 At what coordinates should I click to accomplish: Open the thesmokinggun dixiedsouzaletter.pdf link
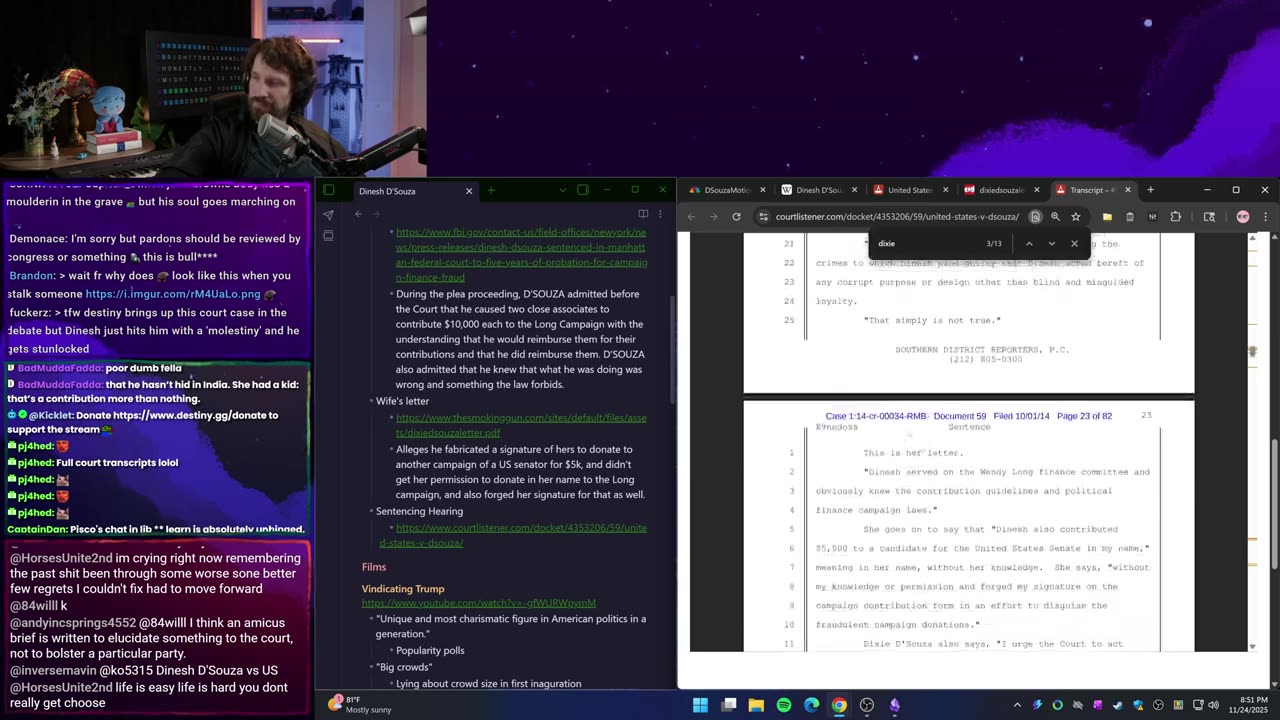tap(521, 425)
